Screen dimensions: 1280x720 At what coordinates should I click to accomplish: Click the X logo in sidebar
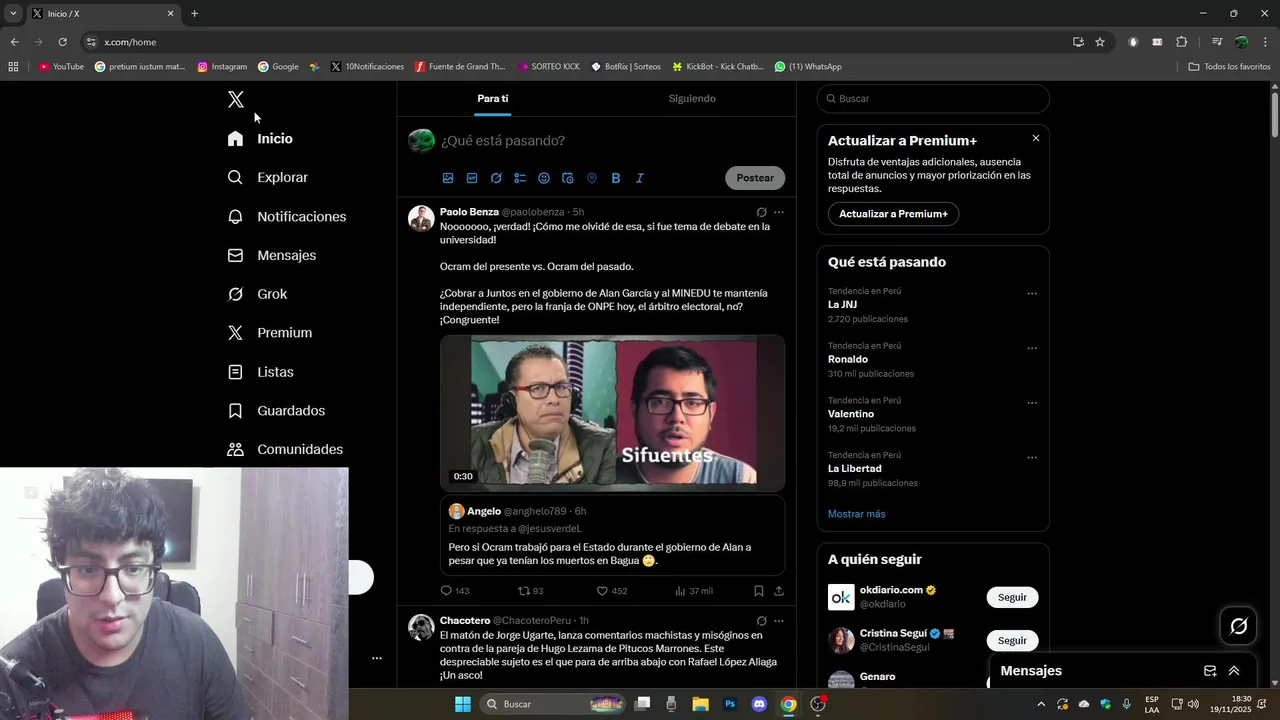point(235,99)
